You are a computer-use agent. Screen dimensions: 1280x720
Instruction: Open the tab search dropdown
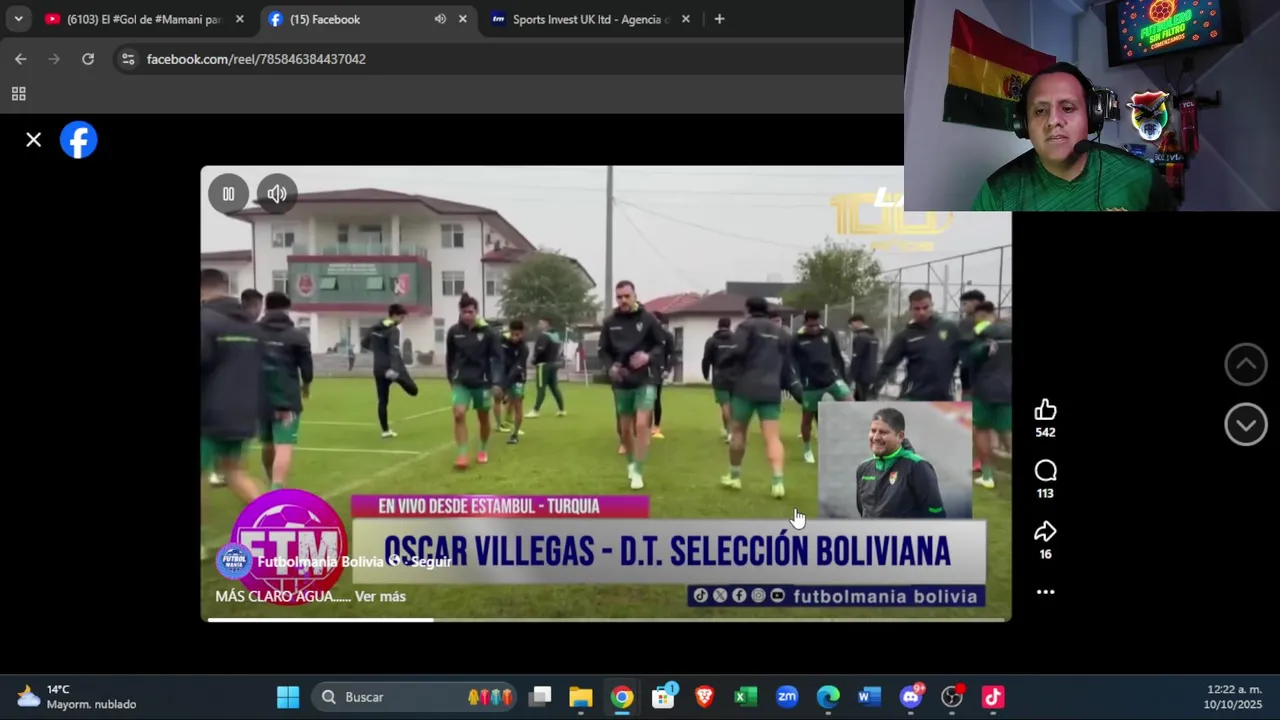[x=18, y=19]
